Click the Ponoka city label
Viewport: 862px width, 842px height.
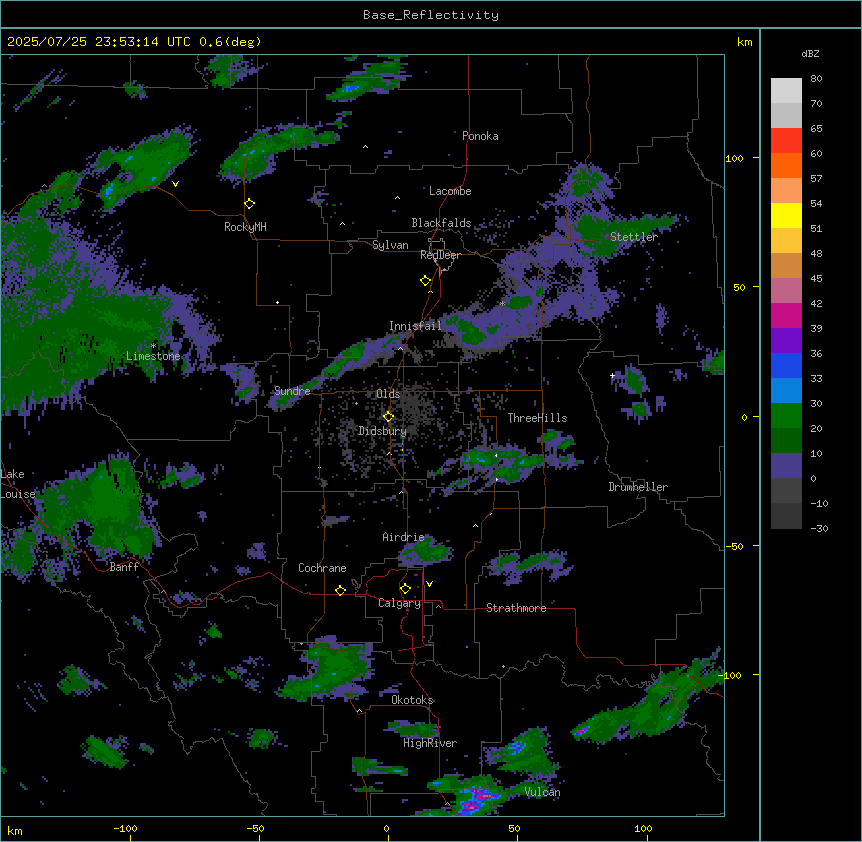point(480,136)
